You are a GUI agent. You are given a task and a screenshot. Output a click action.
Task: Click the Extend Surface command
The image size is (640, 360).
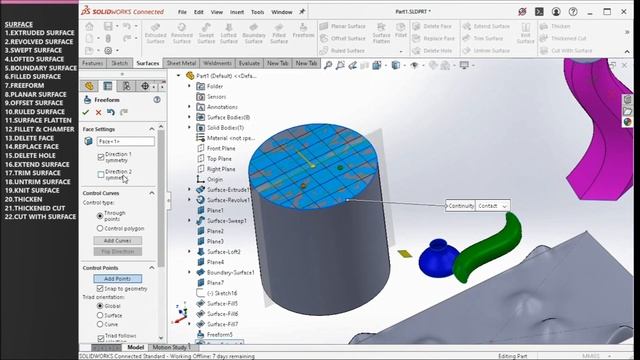pos(486,26)
